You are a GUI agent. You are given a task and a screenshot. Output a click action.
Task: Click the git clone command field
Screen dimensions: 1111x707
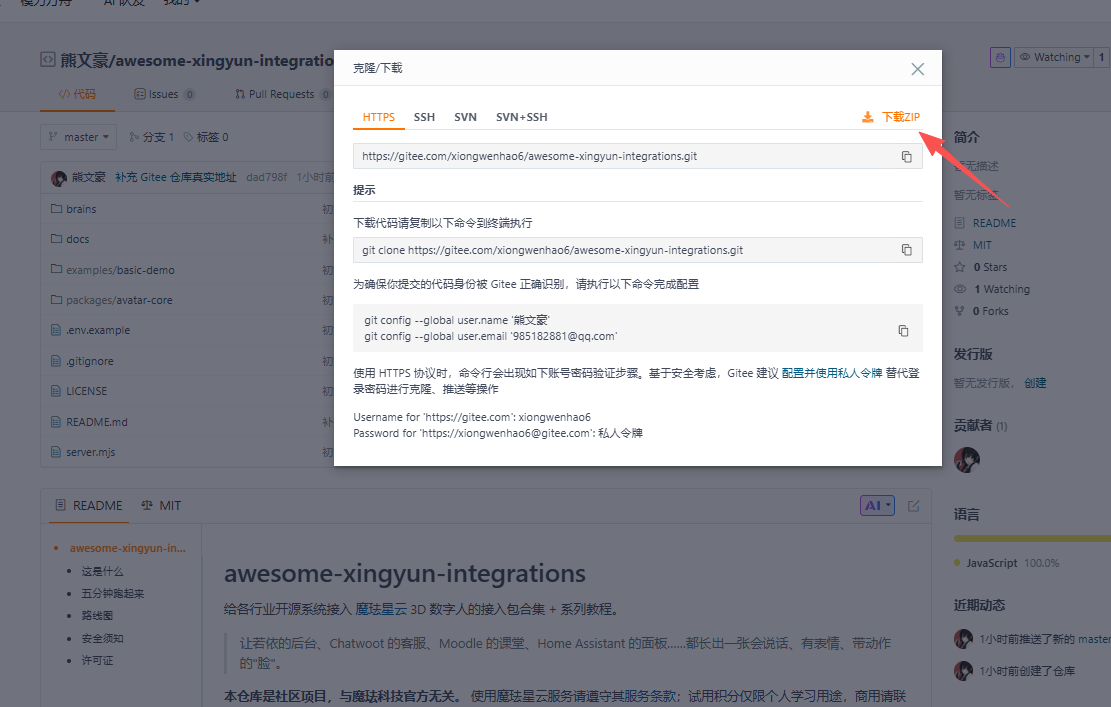click(638, 250)
